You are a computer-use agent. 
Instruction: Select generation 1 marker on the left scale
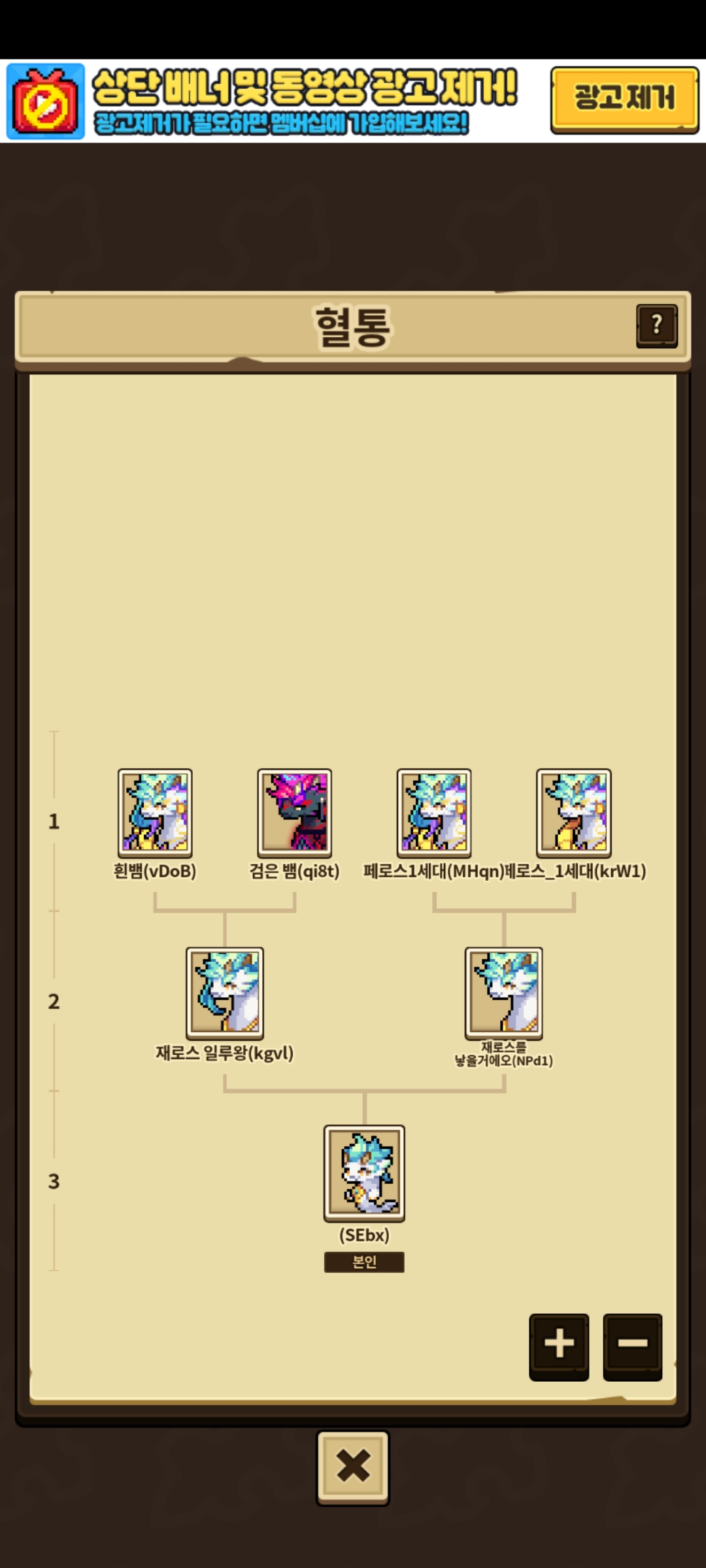pos(54,822)
